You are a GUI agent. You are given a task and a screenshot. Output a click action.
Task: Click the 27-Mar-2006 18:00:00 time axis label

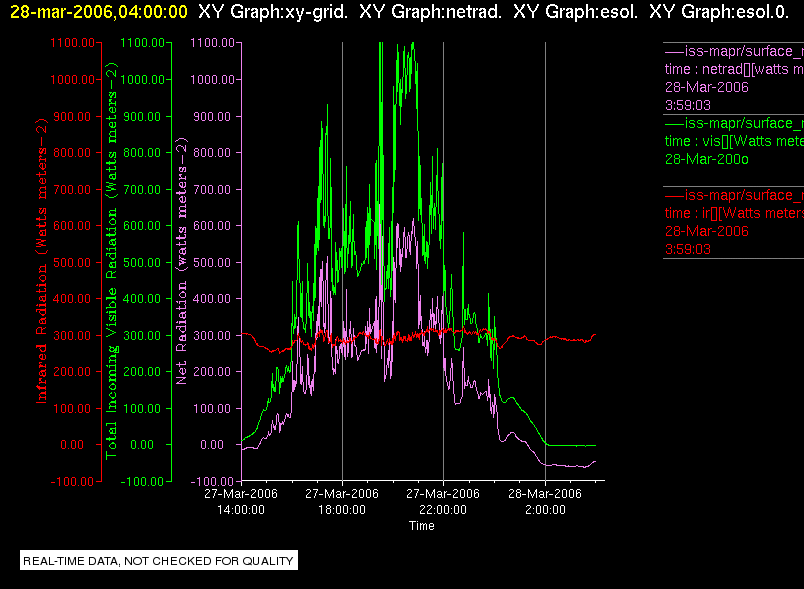[342, 501]
